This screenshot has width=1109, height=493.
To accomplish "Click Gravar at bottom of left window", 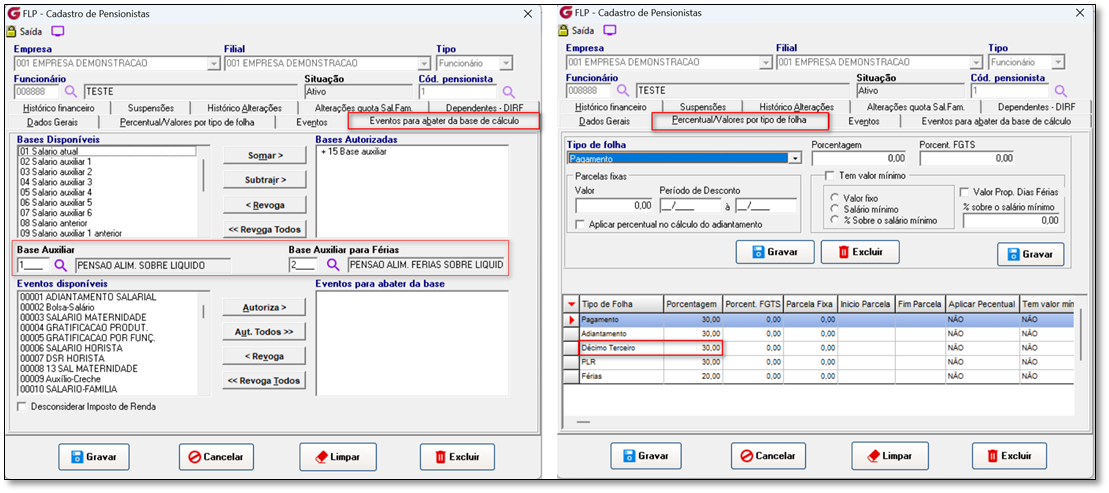I will click(x=94, y=457).
